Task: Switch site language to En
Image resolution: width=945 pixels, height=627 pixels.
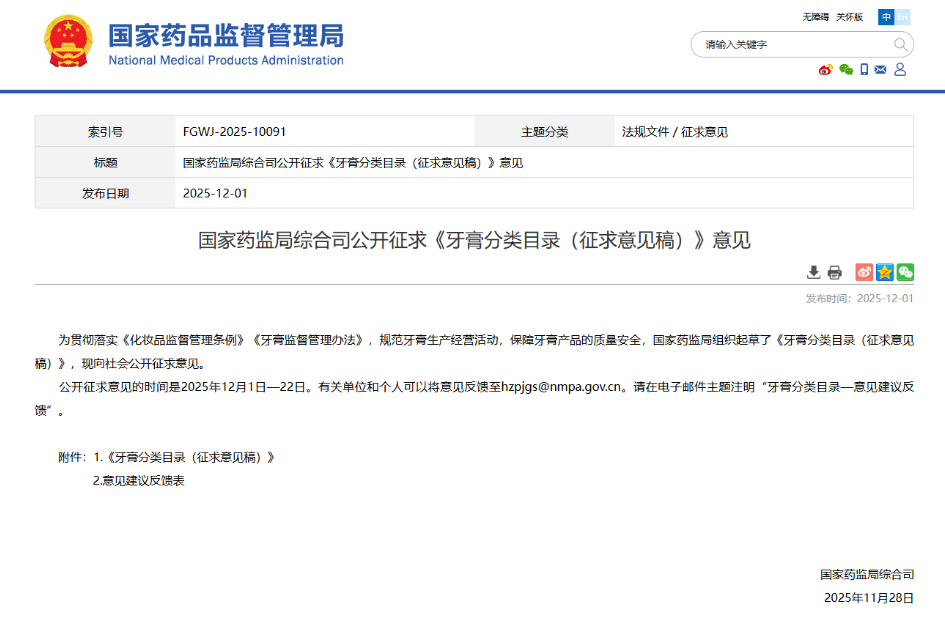Action: (x=902, y=17)
